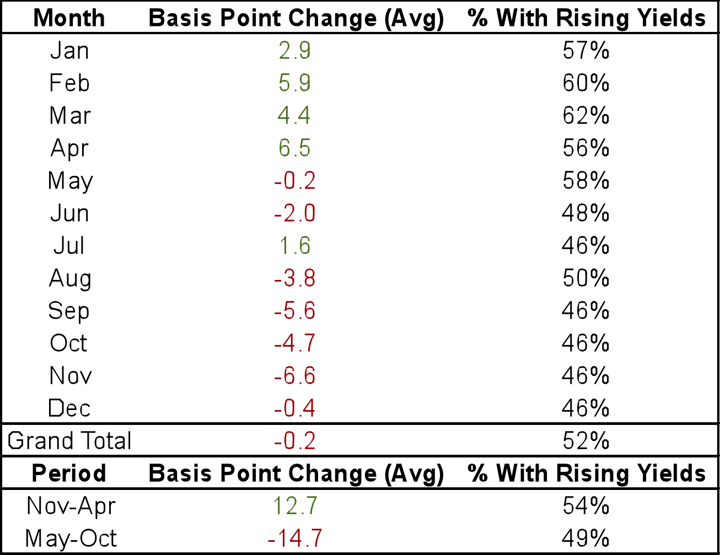
Task: Click the Oct row label
Action: point(68,343)
